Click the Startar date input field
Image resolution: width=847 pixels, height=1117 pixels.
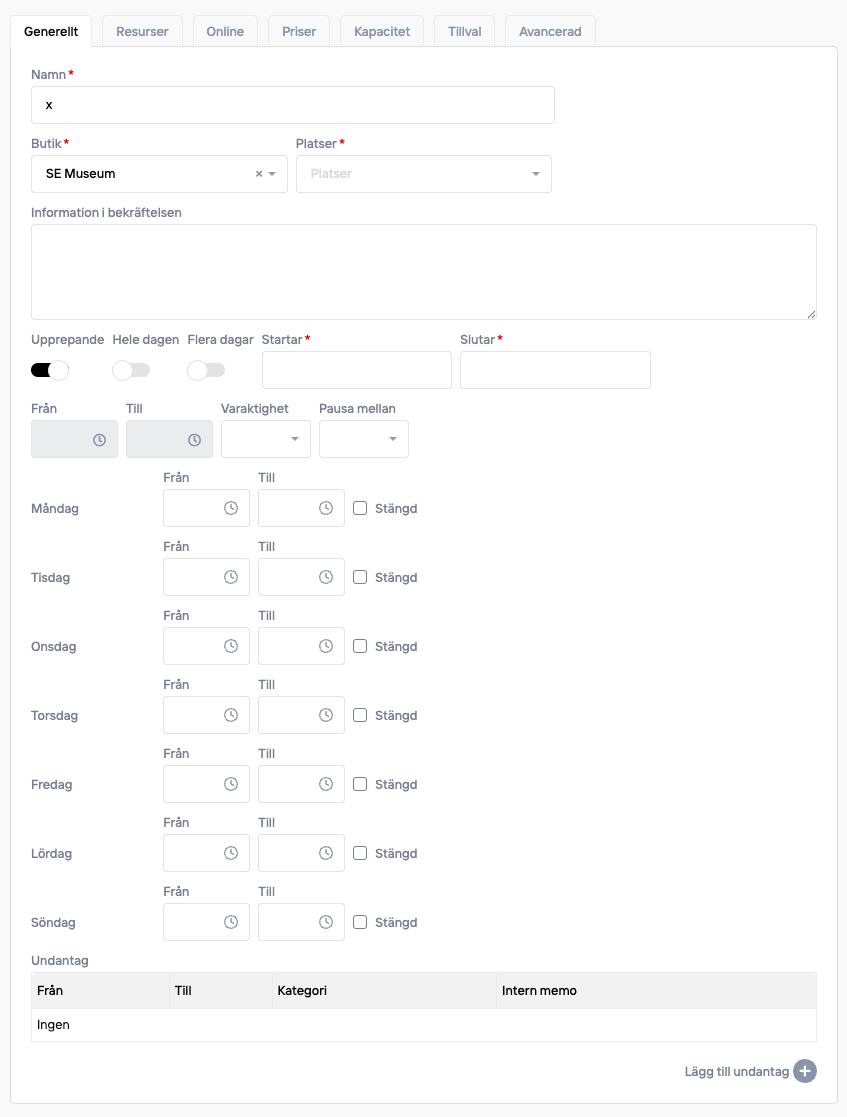356,370
